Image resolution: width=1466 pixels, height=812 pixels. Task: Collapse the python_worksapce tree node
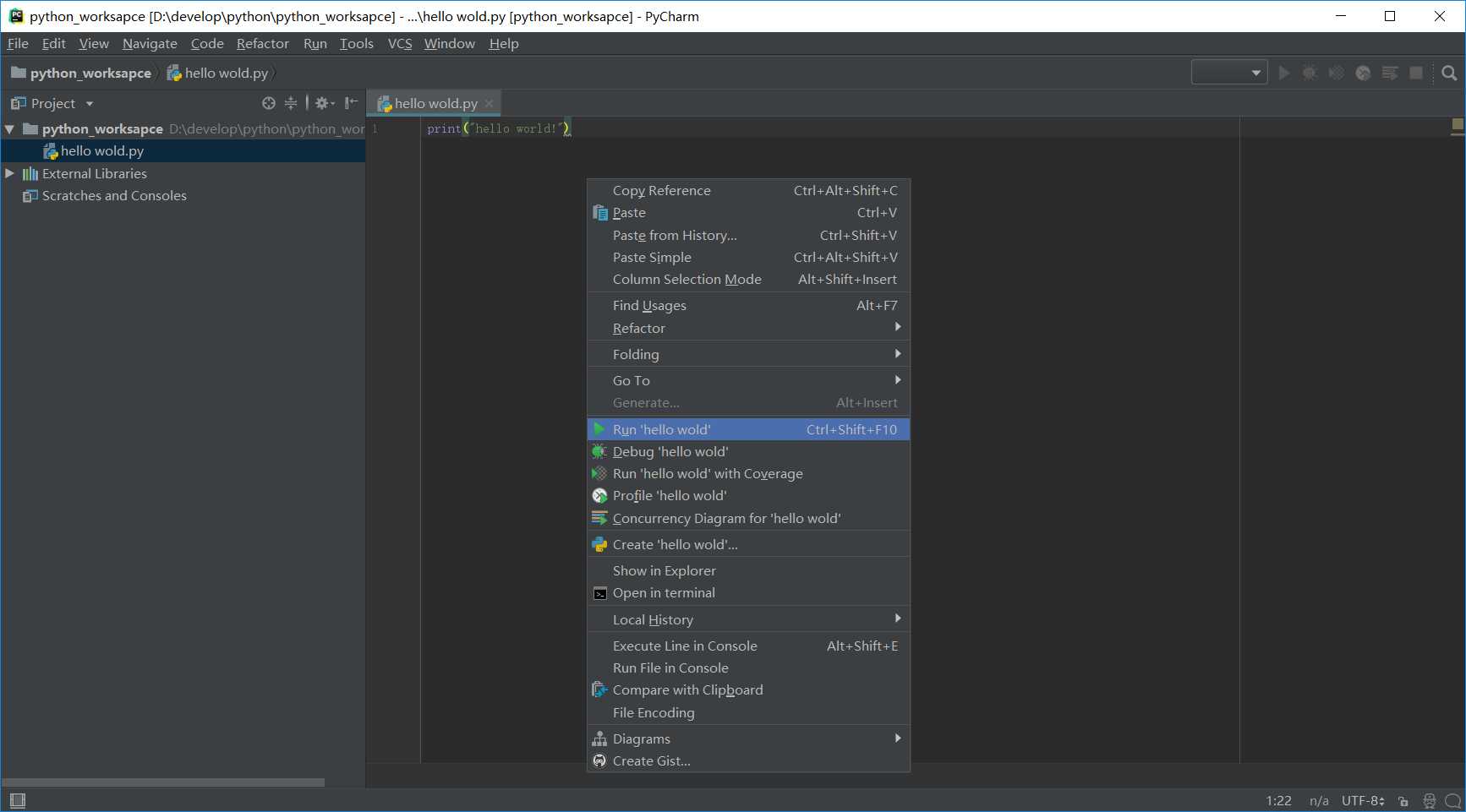[10, 129]
